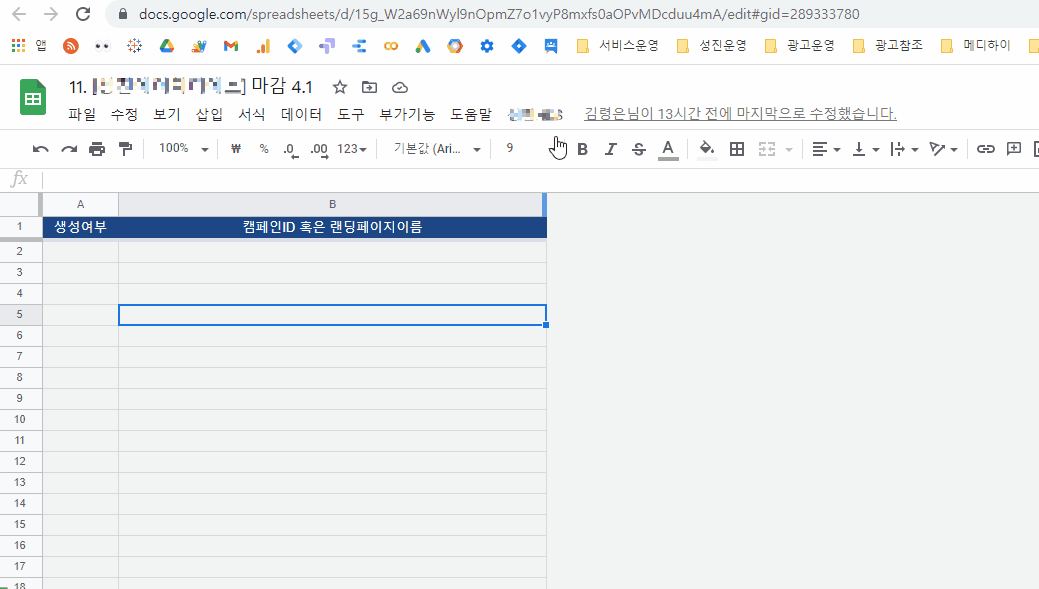Image resolution: width=1039 pixels, height=589 pixels.
Task: Insert link via chain icon
Action: click(985, 149)
